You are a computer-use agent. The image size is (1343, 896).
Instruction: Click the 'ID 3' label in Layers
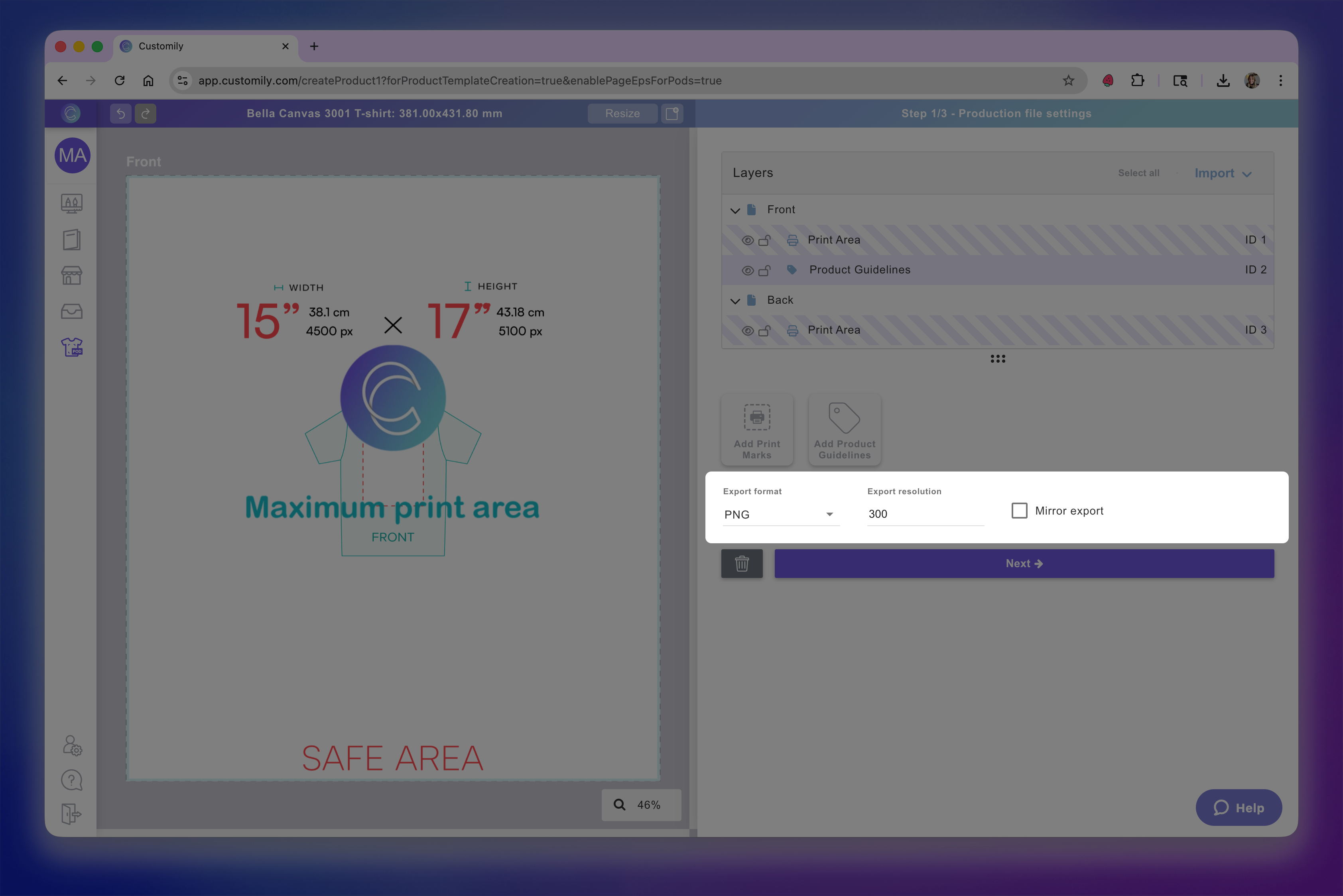tap(1256, 330)
